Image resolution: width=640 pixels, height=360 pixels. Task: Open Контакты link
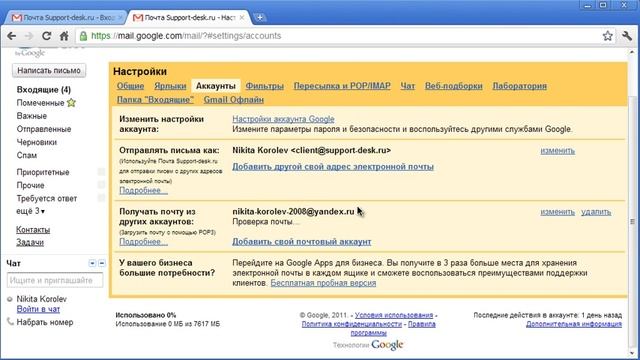tap(33, 230)
